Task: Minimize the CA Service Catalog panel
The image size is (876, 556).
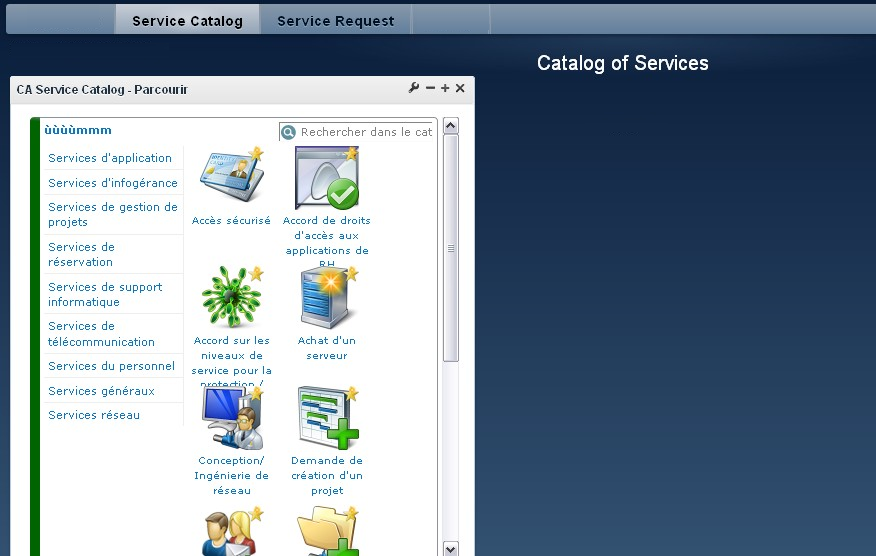Action: [x=430, y=88]
